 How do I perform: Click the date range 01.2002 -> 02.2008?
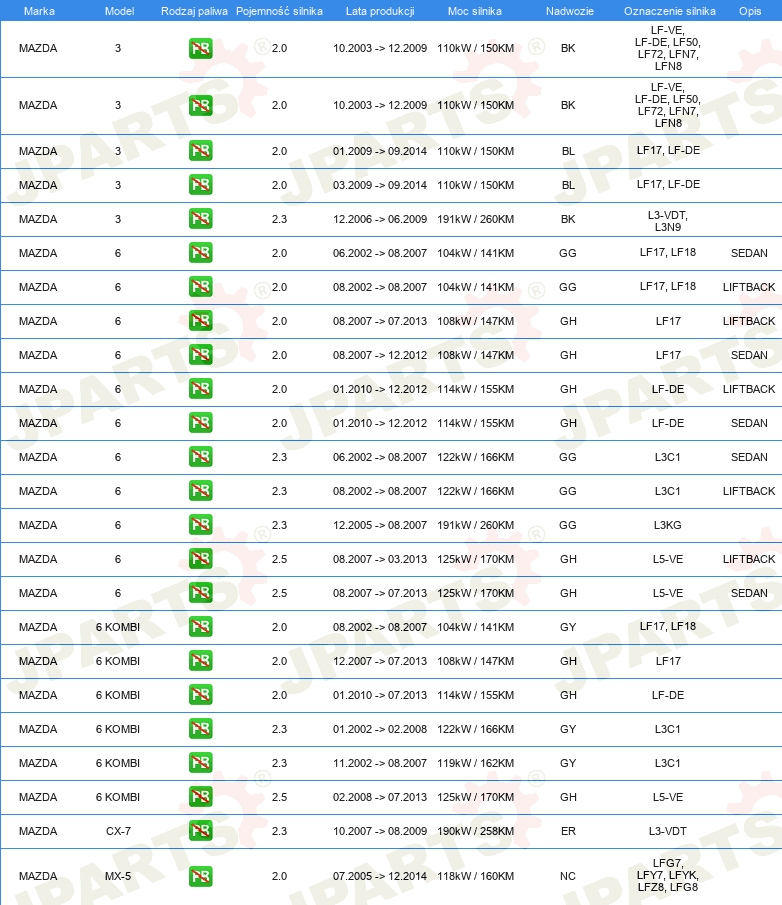coord(380,729)
